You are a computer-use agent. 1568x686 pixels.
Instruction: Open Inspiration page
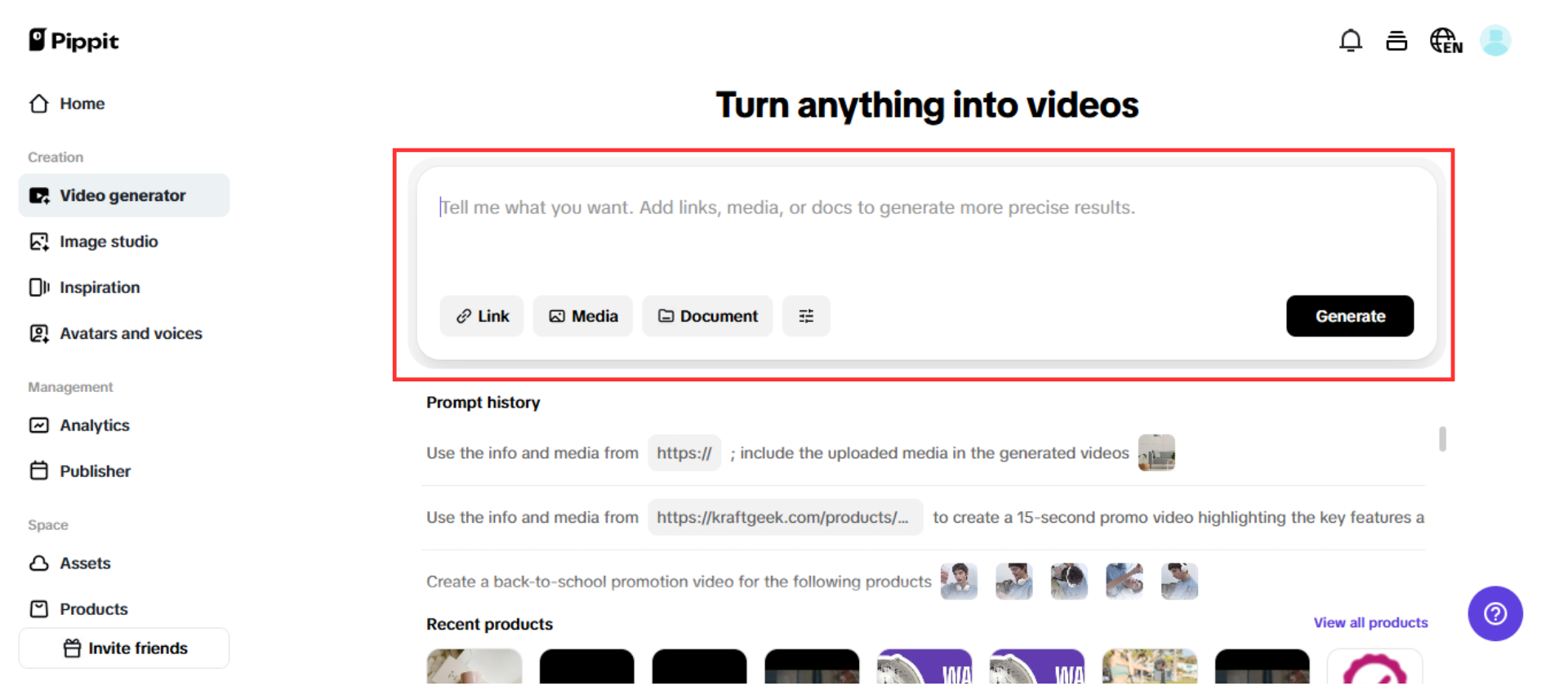click(x=99, y=287)
